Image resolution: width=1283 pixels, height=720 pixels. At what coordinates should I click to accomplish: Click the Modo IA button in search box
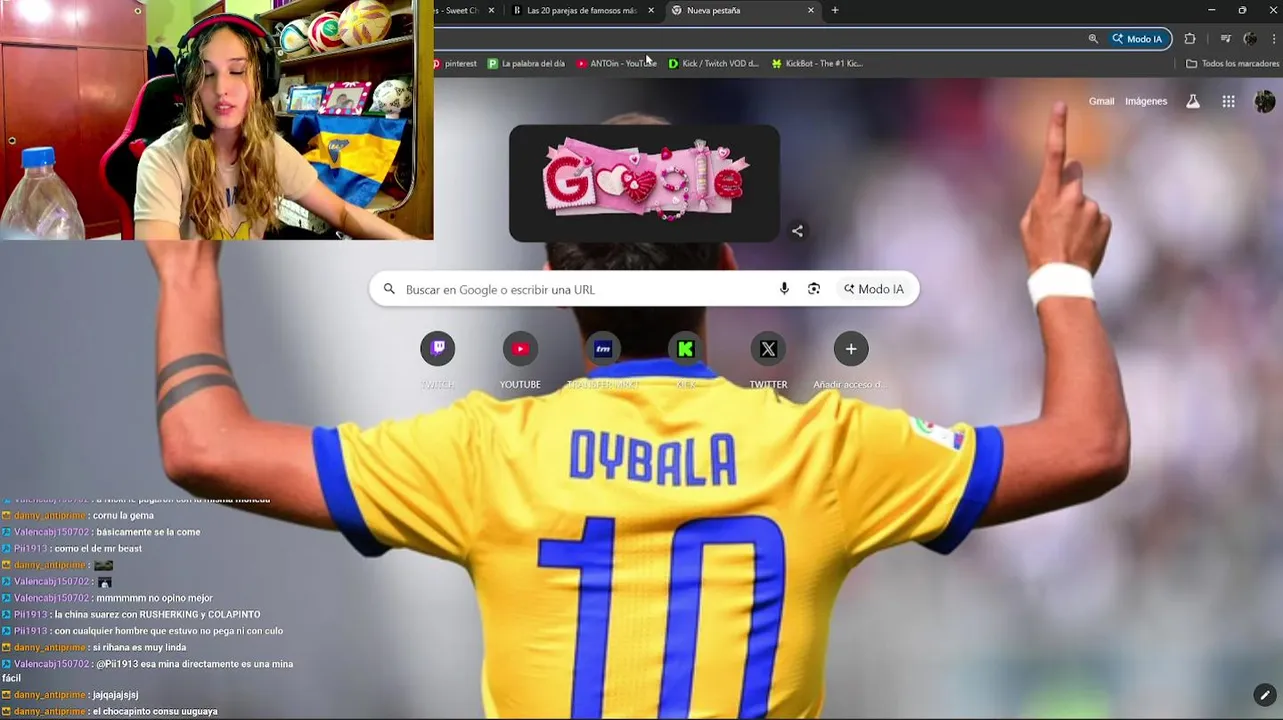coord(873,289)
